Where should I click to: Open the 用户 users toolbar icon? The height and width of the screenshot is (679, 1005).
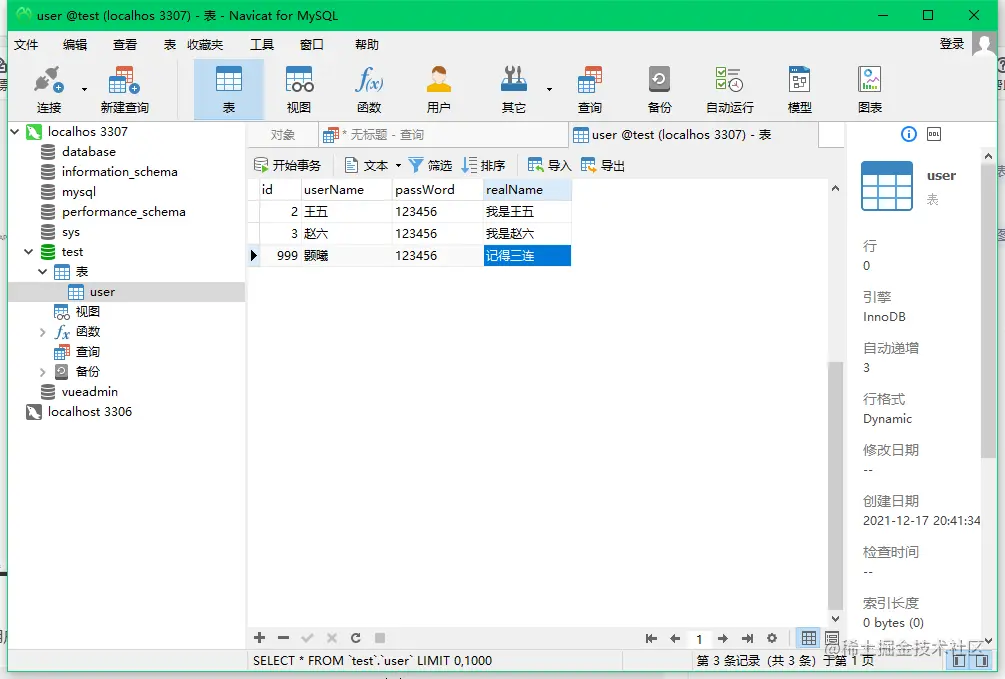coord(438,89)
